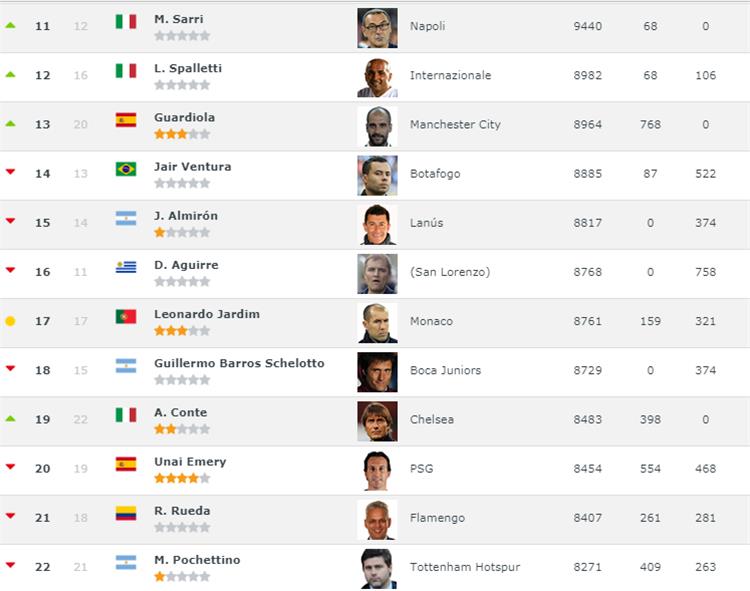Click the Portuguese flag beside Leonardo Jardim

[126, 316]
